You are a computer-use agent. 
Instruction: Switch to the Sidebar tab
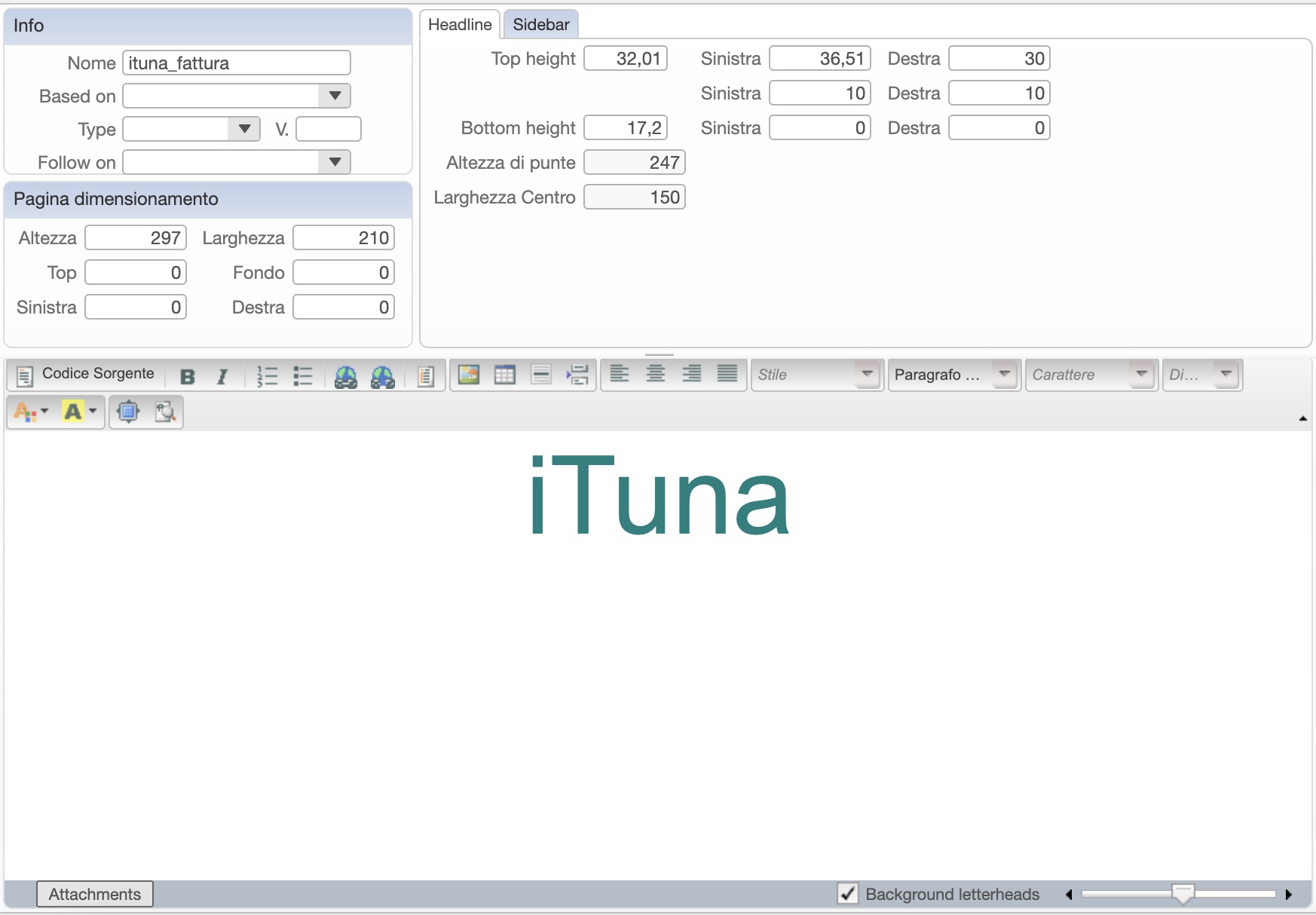(541, 25)
